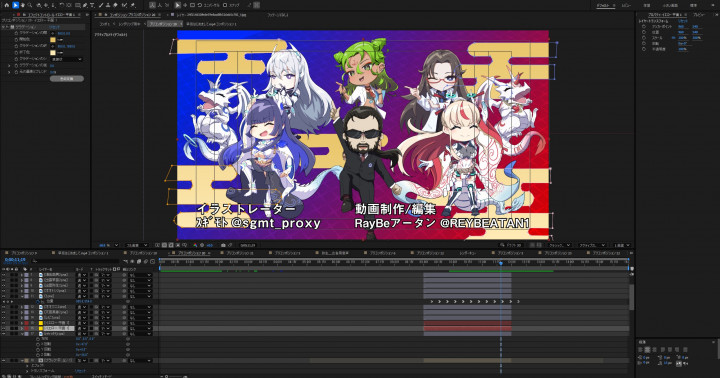Select the Zoom magnifier tool

pyautogui.click(x=30, y=5)
